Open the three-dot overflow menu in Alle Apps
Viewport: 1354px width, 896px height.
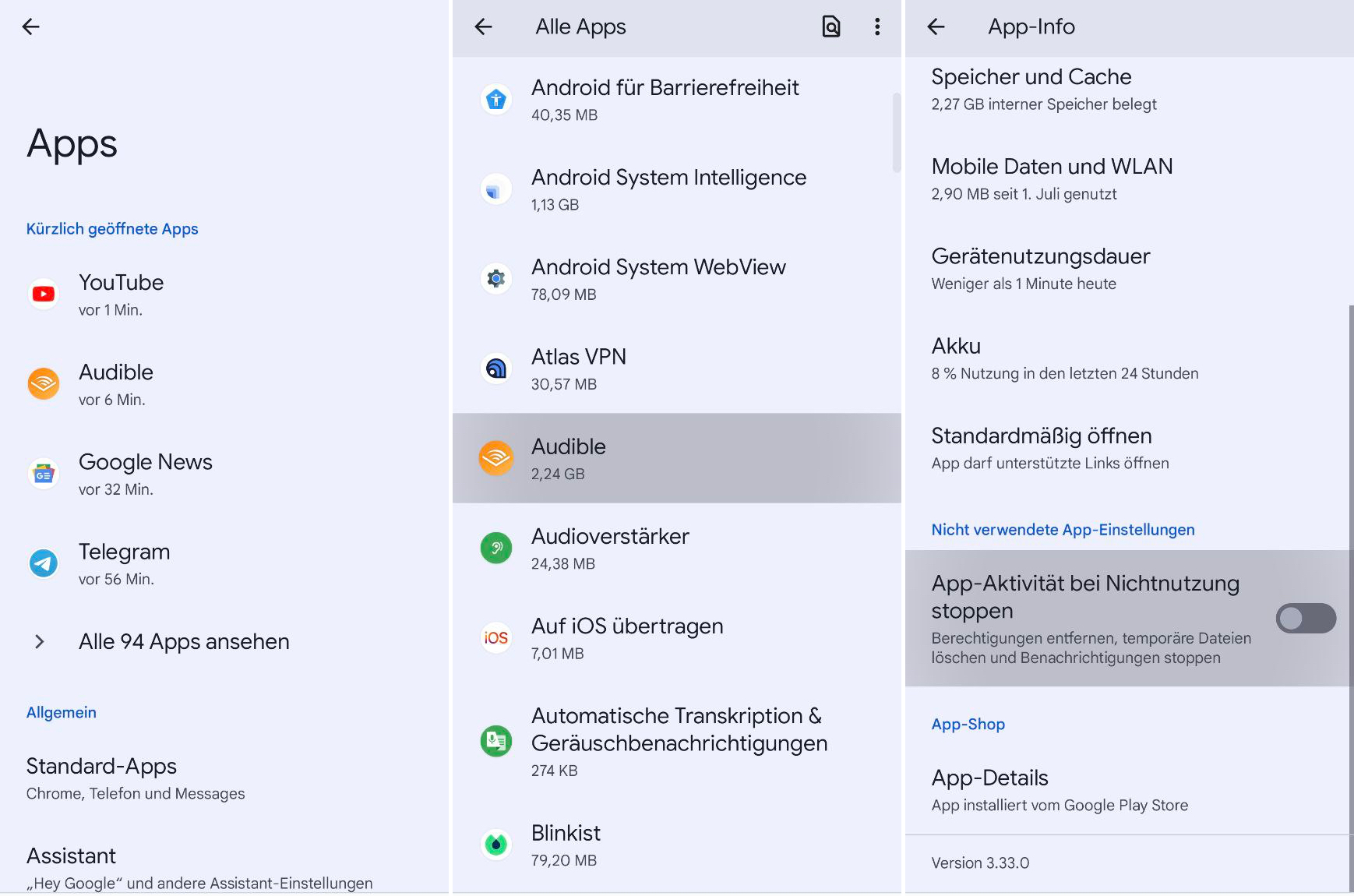877,26
